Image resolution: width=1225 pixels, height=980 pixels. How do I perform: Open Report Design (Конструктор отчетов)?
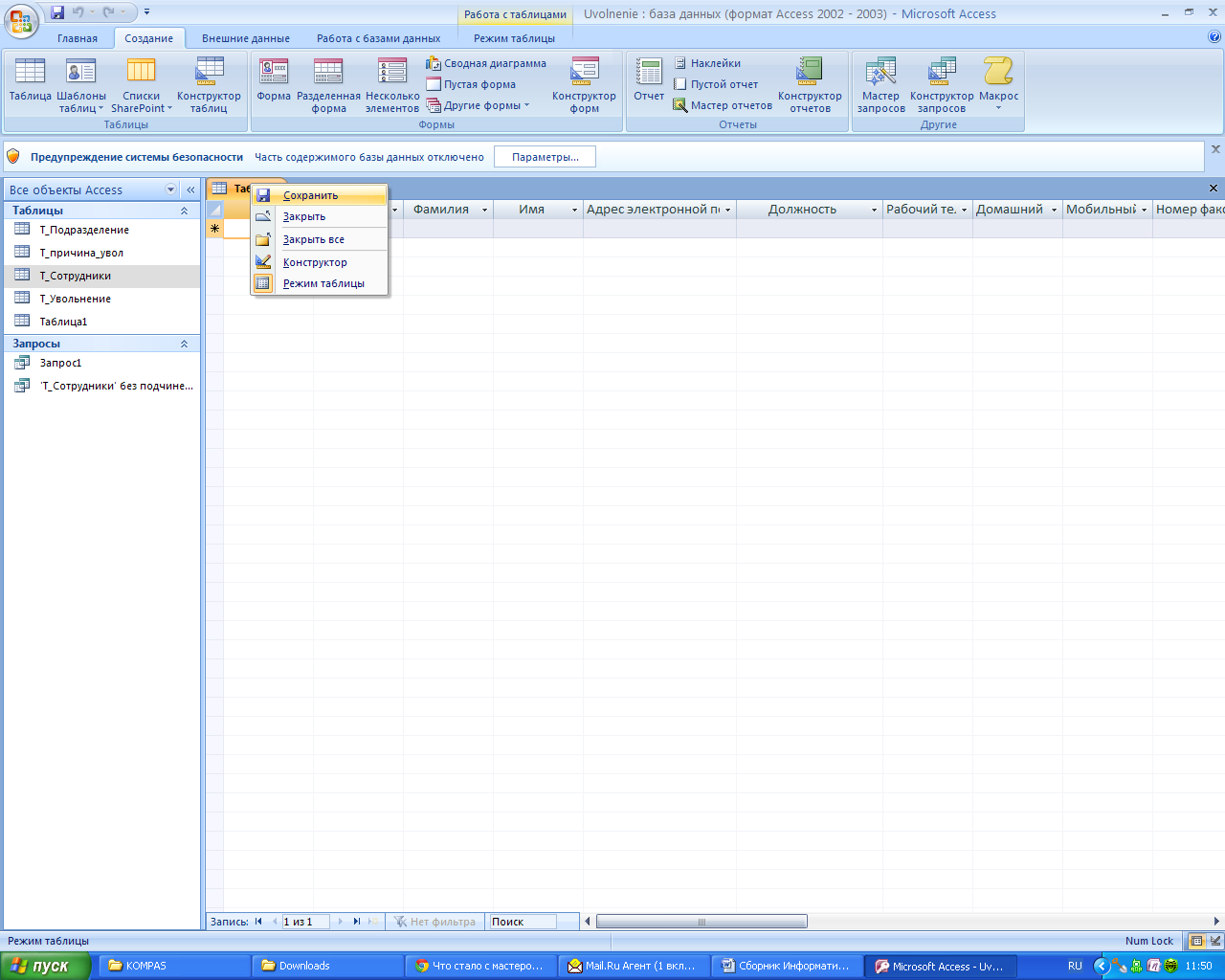(x=810, y=85)
